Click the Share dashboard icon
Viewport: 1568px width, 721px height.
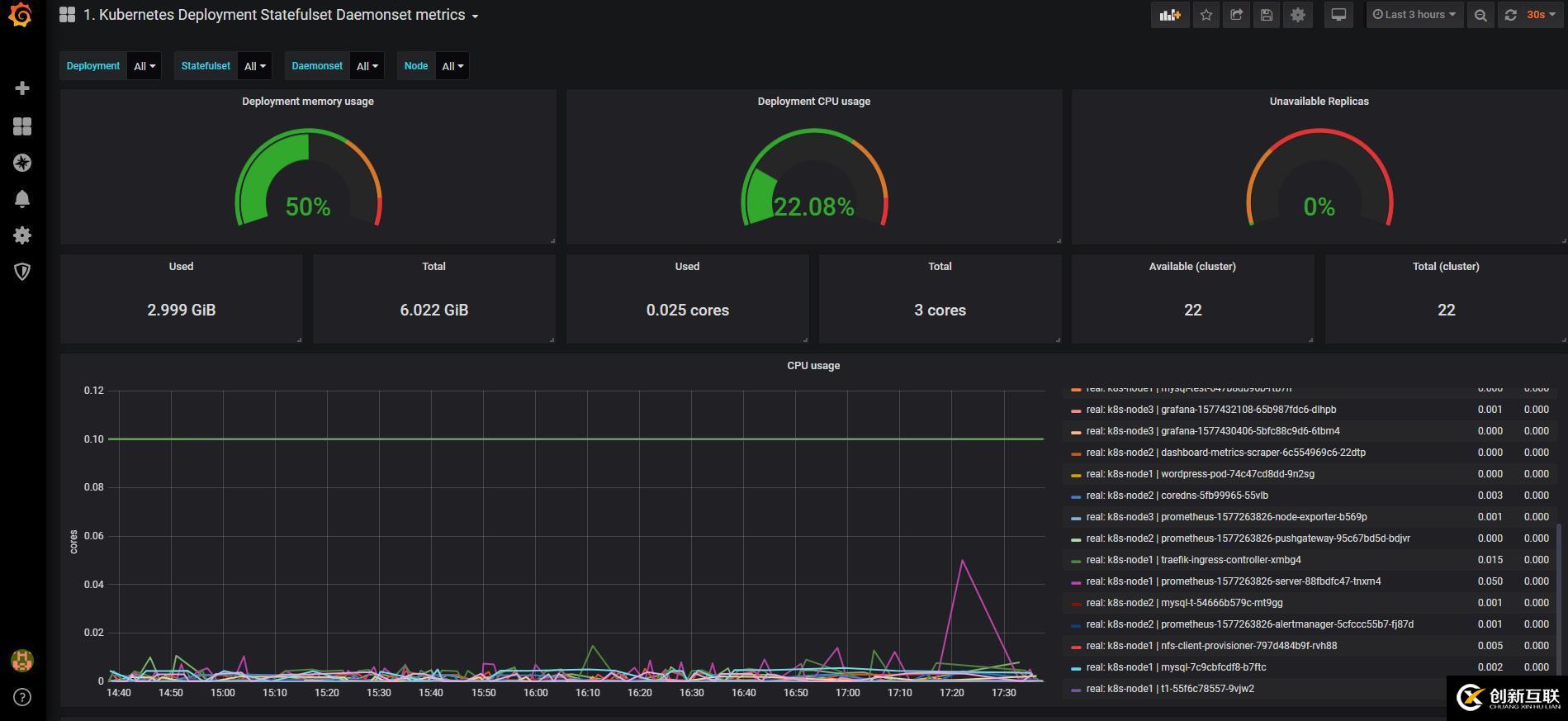click(1236, 15)
